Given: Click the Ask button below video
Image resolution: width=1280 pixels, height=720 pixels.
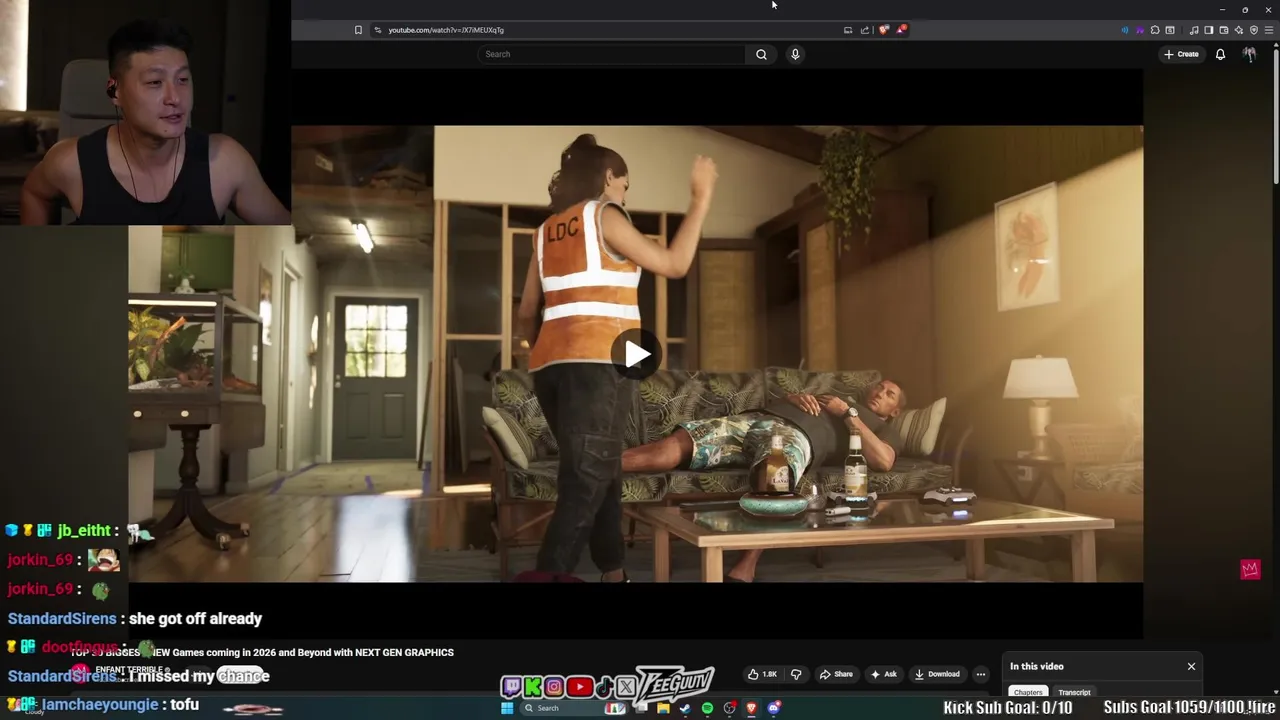Looking at the screenshot, I should pyautogui.click(x=883, y=674).
